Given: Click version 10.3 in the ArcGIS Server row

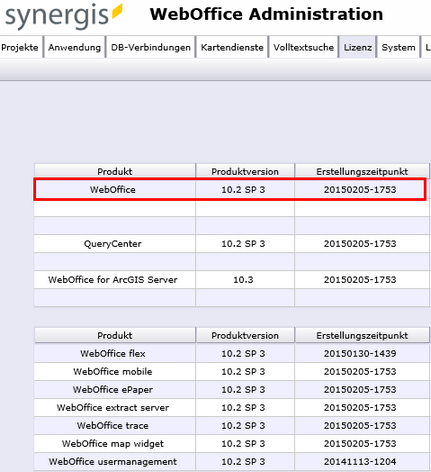Looking at the screenshot, I should [x=245, y=280].
